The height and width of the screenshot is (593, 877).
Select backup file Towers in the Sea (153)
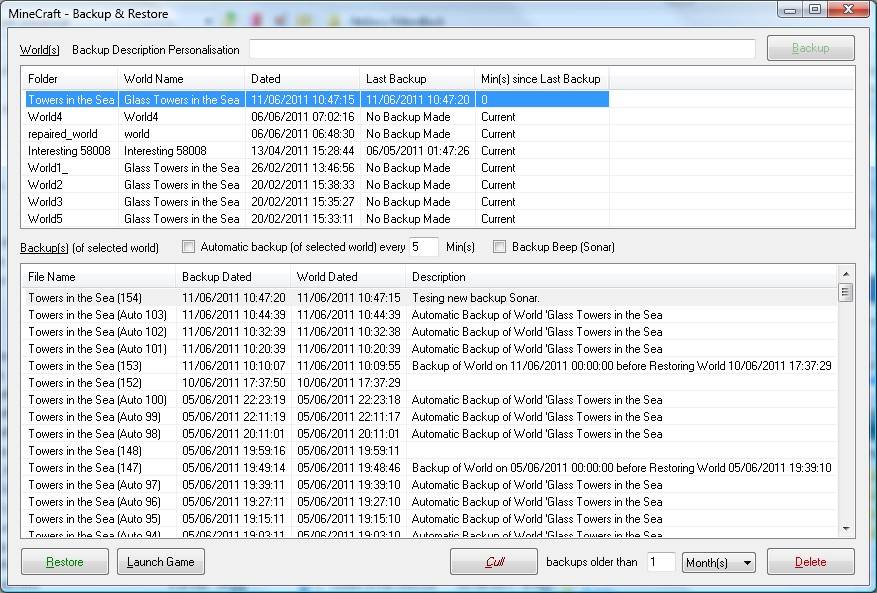click(85, 366)
